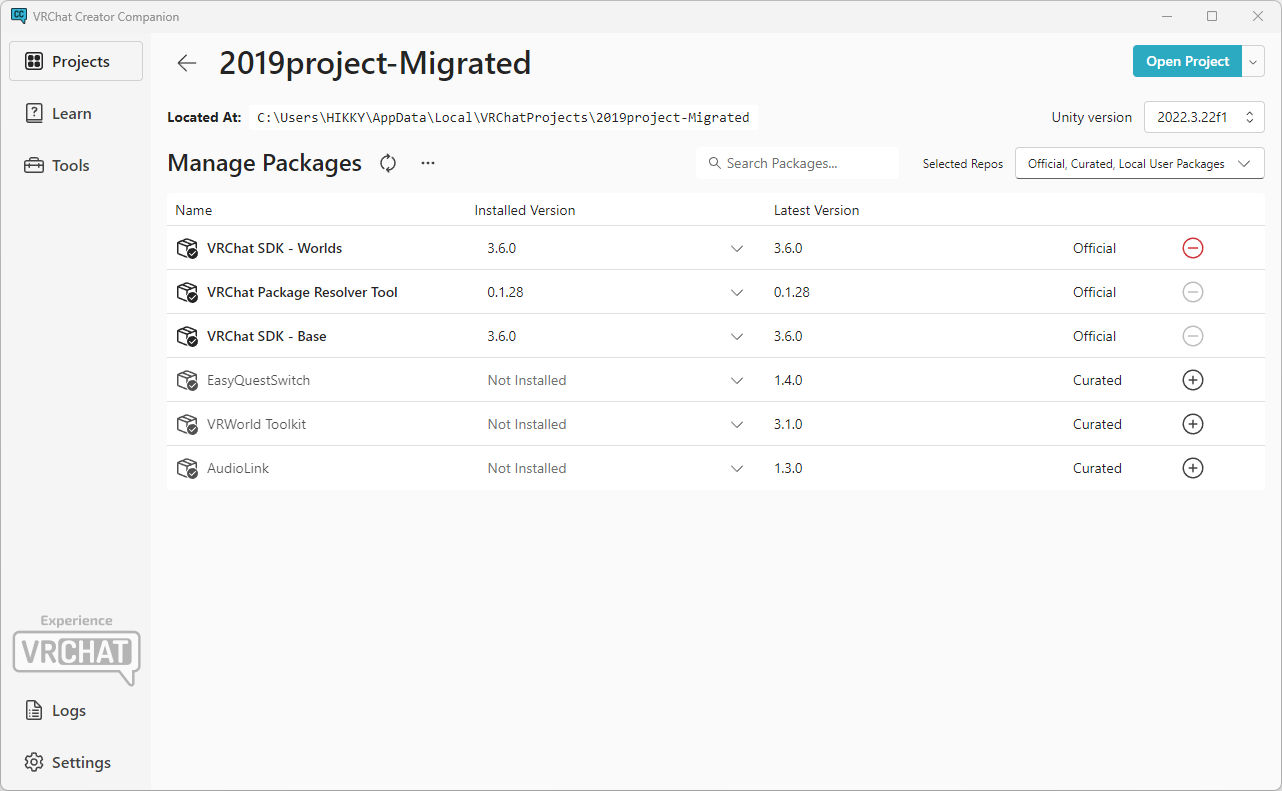Add AudioLink package via plus icon
1282x791 pixels.
[x=1192, y=468]
